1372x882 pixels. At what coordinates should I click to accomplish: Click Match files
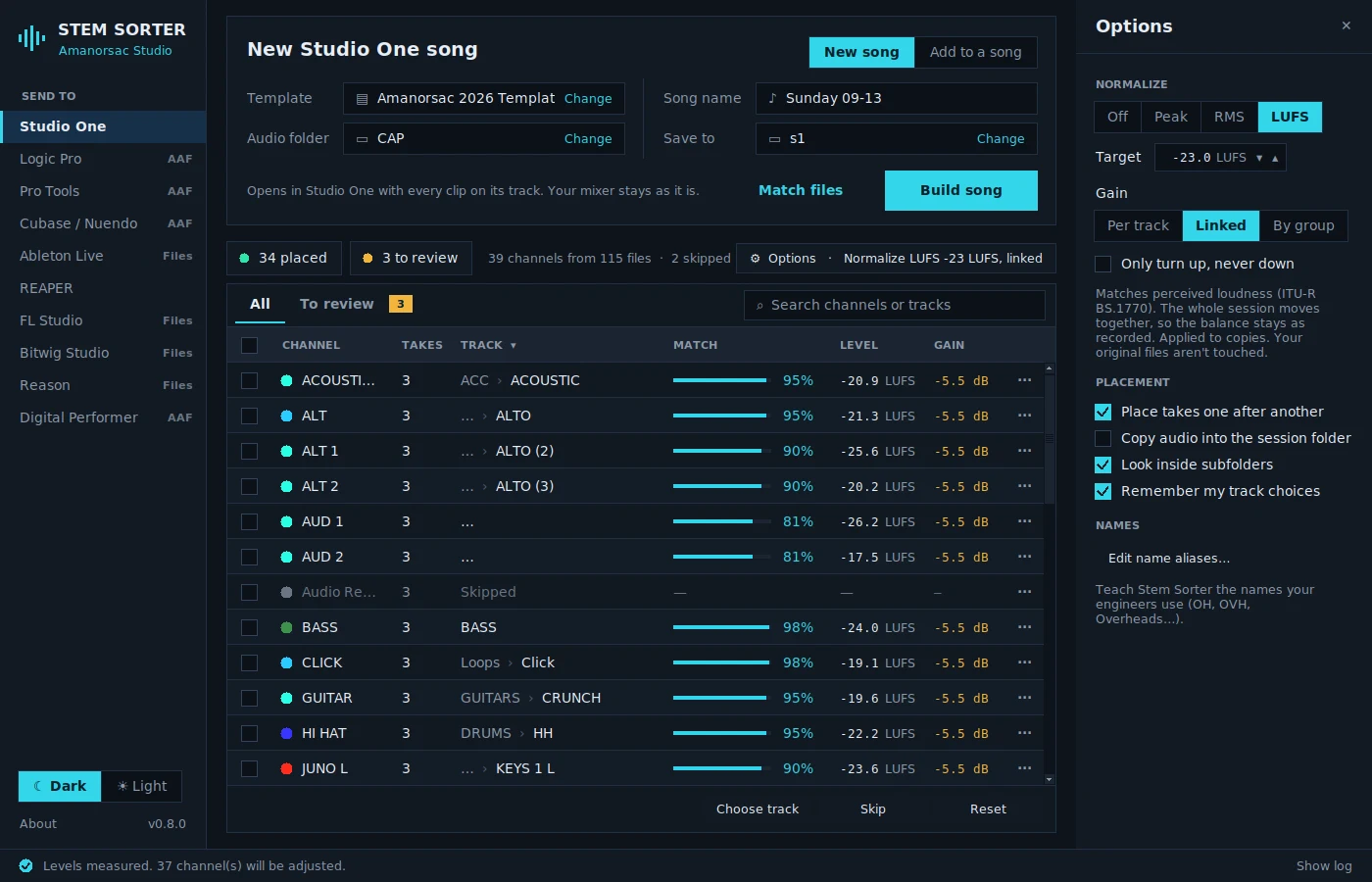(x=801, y=190)
